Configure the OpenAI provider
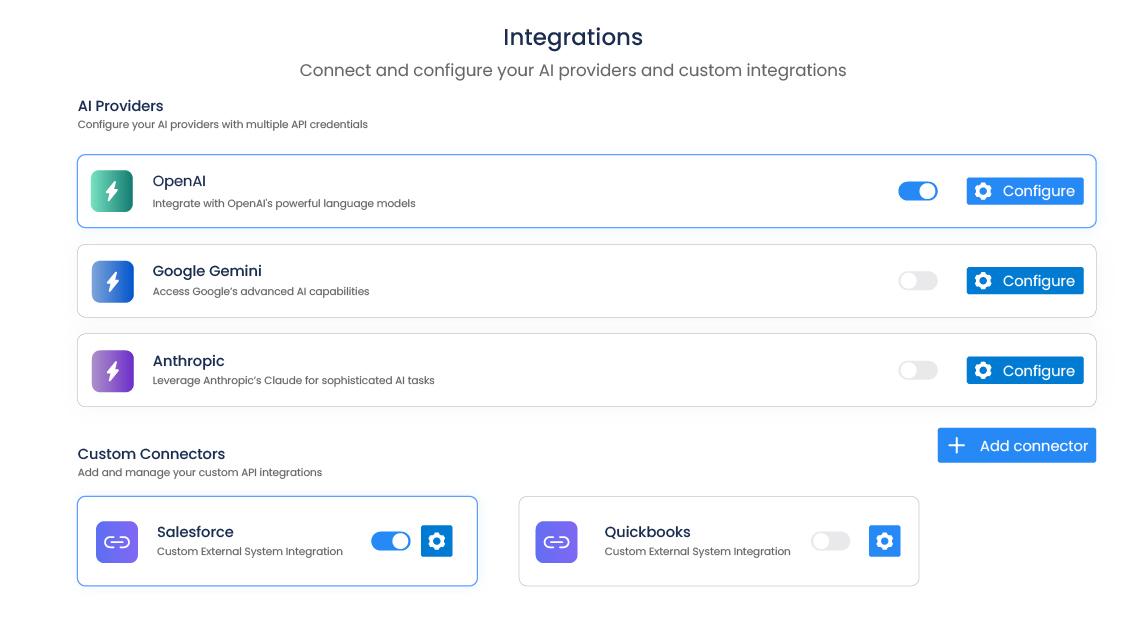This screenshot has width=1147, height=626. click(x=1025, y=191)
